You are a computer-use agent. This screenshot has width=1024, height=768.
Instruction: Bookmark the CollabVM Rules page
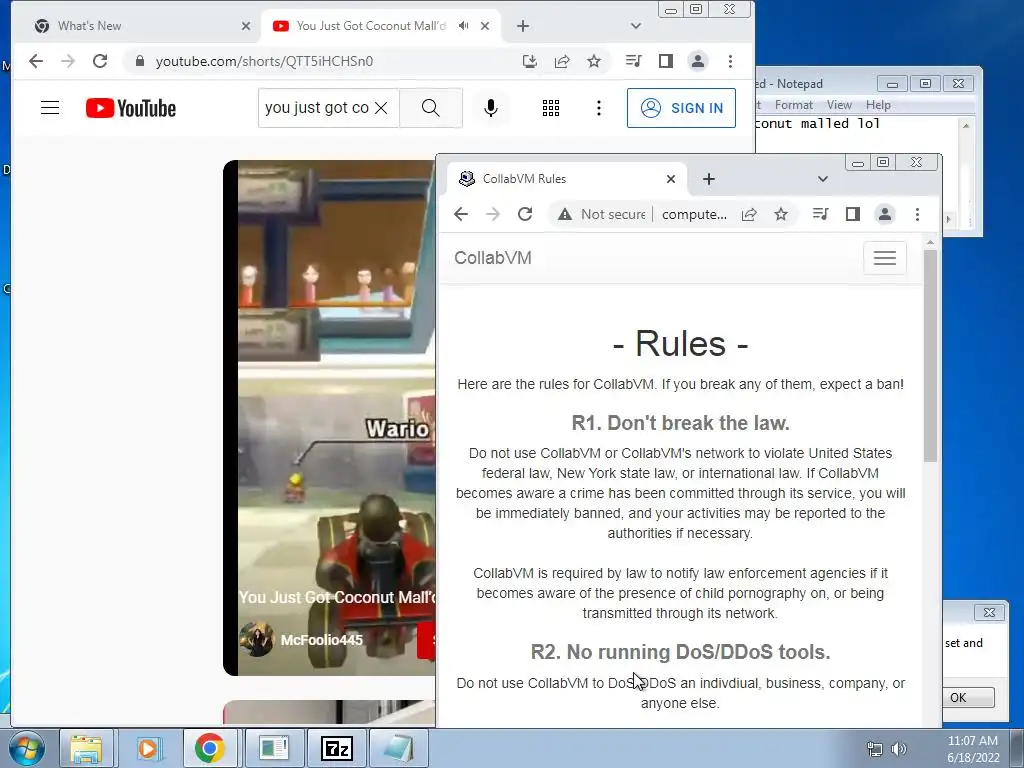(781, 214)
